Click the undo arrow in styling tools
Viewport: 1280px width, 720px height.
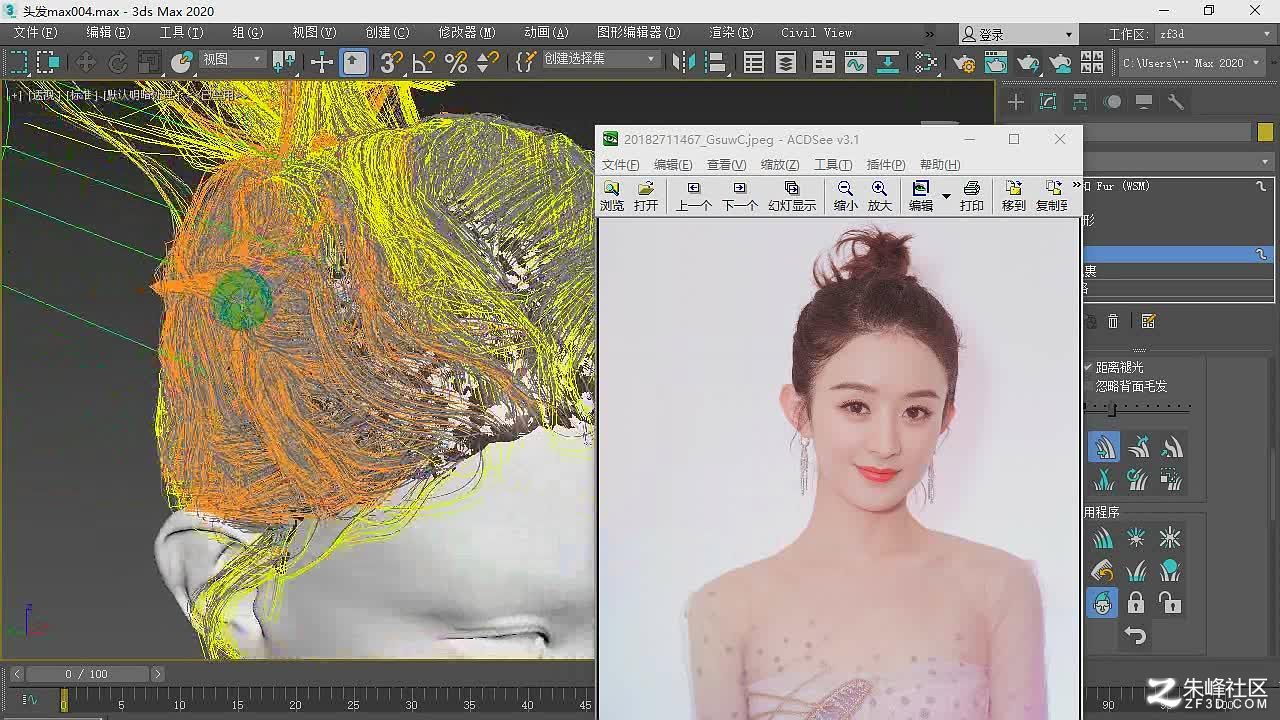pyautogui.click(x=1136, y=635)
